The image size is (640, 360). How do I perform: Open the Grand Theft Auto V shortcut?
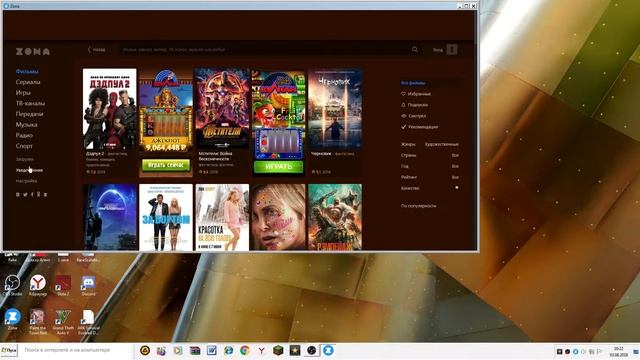coord(63,322)
